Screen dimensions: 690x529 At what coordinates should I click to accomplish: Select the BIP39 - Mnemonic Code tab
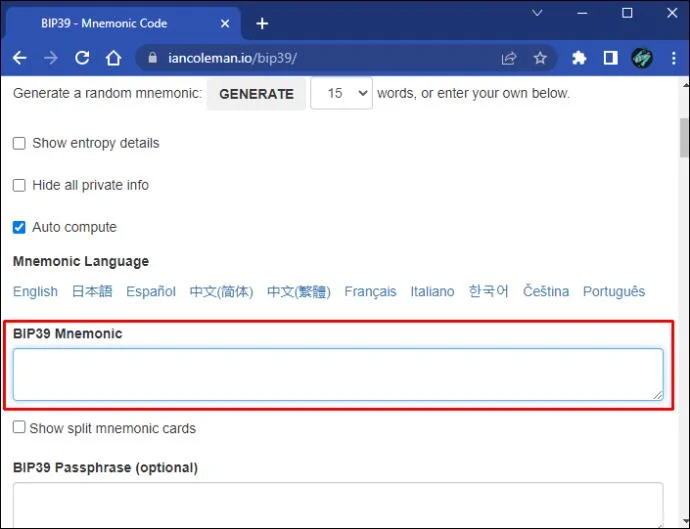click(x=123, y=23)
